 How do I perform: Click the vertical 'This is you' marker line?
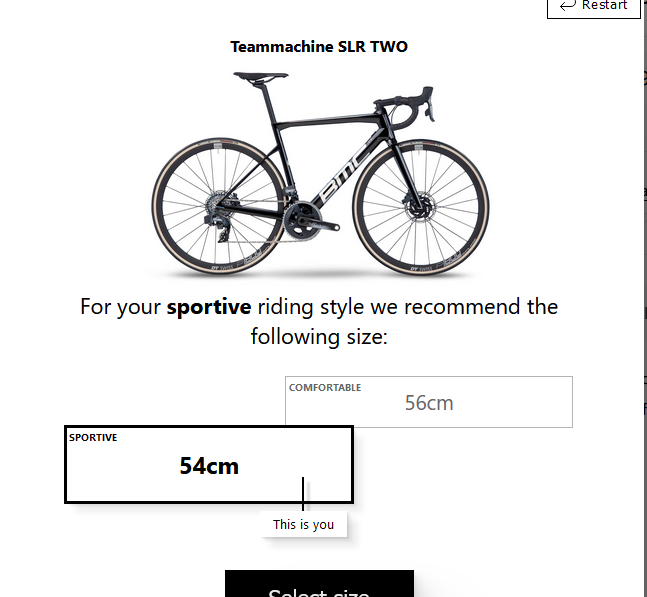click(303, 494)
